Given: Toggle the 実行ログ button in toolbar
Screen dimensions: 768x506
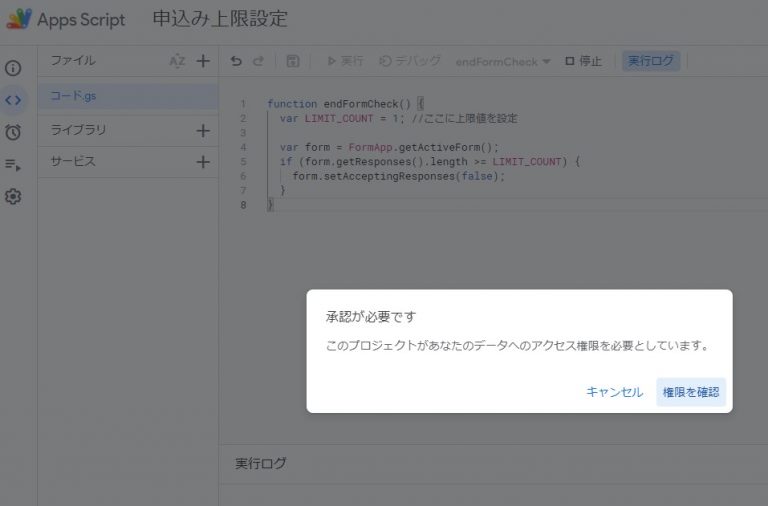Looking at the screenshot, I should click(651, 61).
